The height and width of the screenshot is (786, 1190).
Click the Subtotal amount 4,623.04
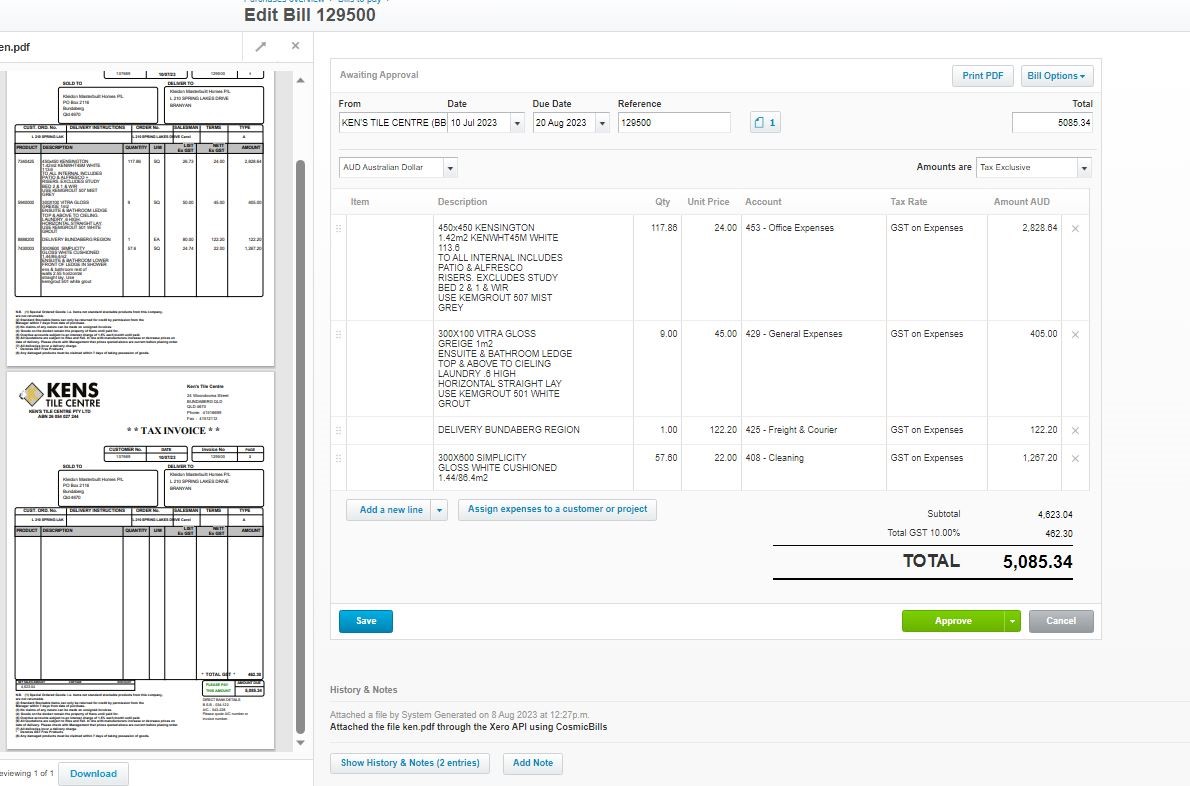pos(1055,514)
